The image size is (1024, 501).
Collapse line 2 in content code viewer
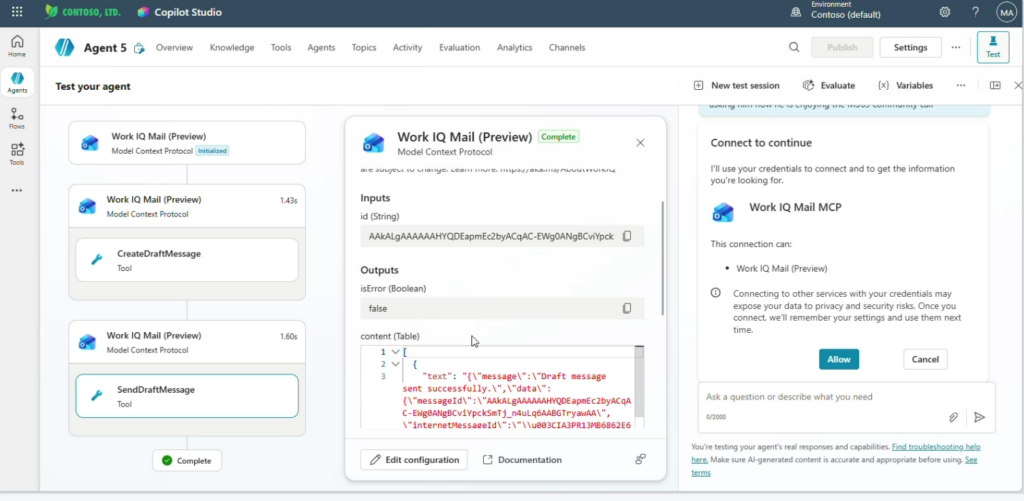tap(396, 364)
